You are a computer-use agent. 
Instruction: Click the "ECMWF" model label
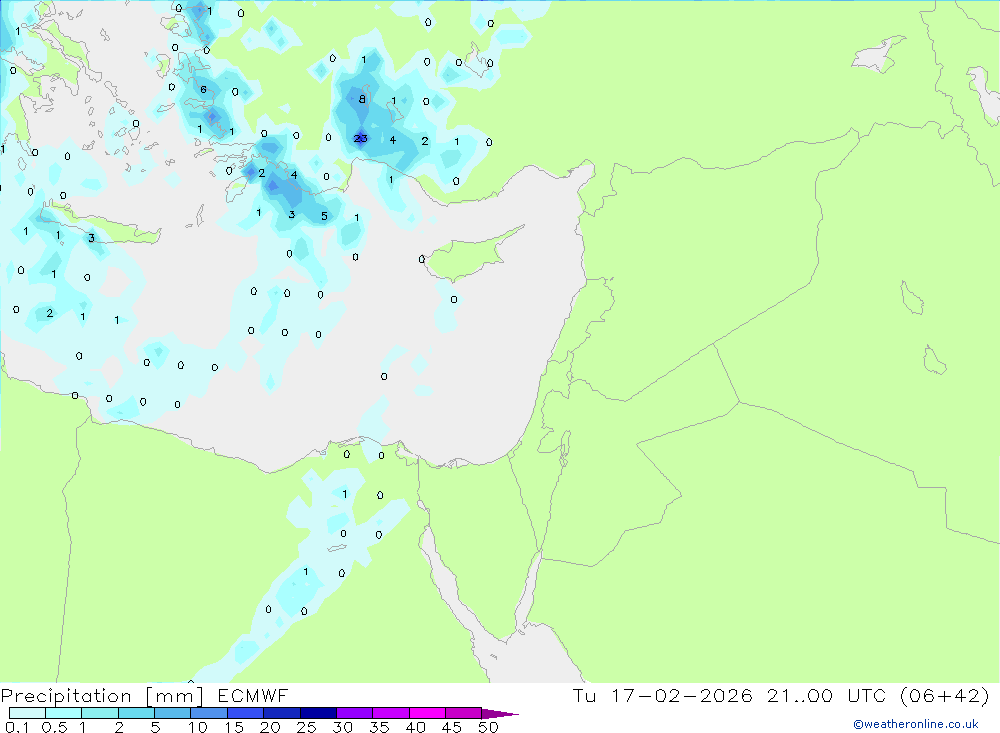[253, 695]
